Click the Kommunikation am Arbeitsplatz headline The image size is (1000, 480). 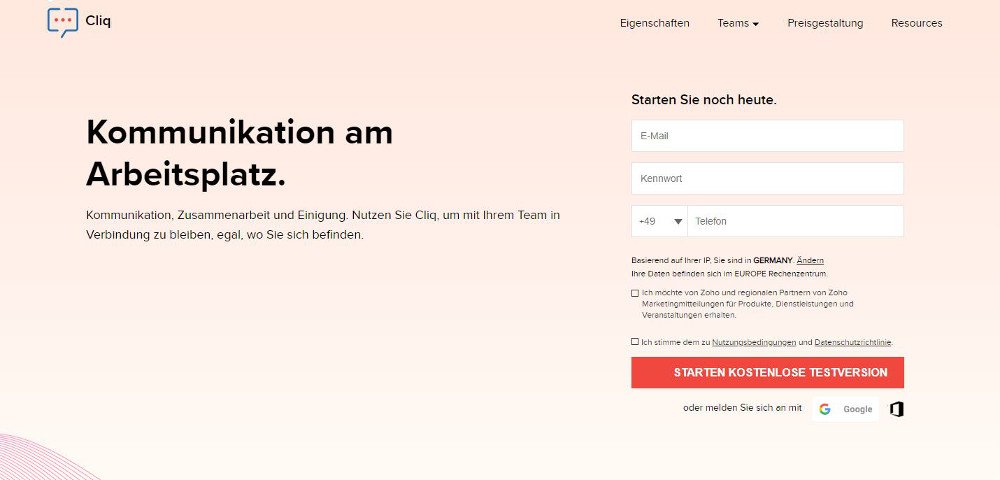pyautogui.click(x=239, y=153)
